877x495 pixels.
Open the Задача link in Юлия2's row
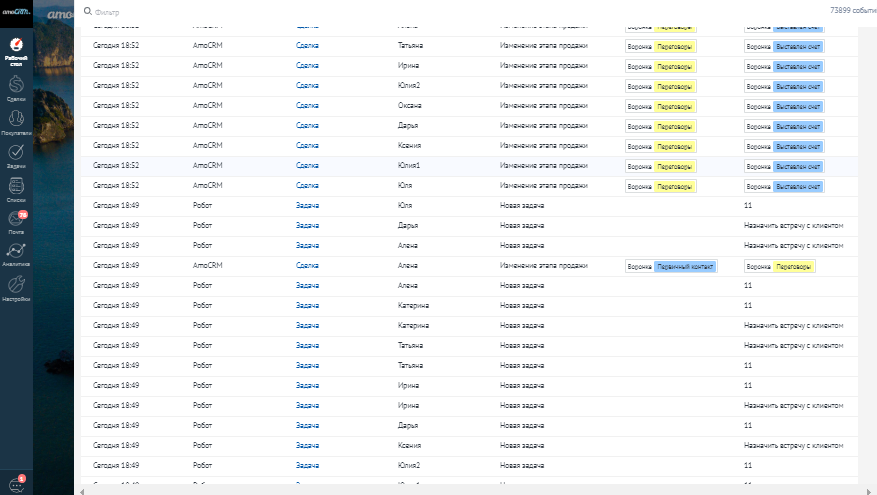tap(307, 465)
